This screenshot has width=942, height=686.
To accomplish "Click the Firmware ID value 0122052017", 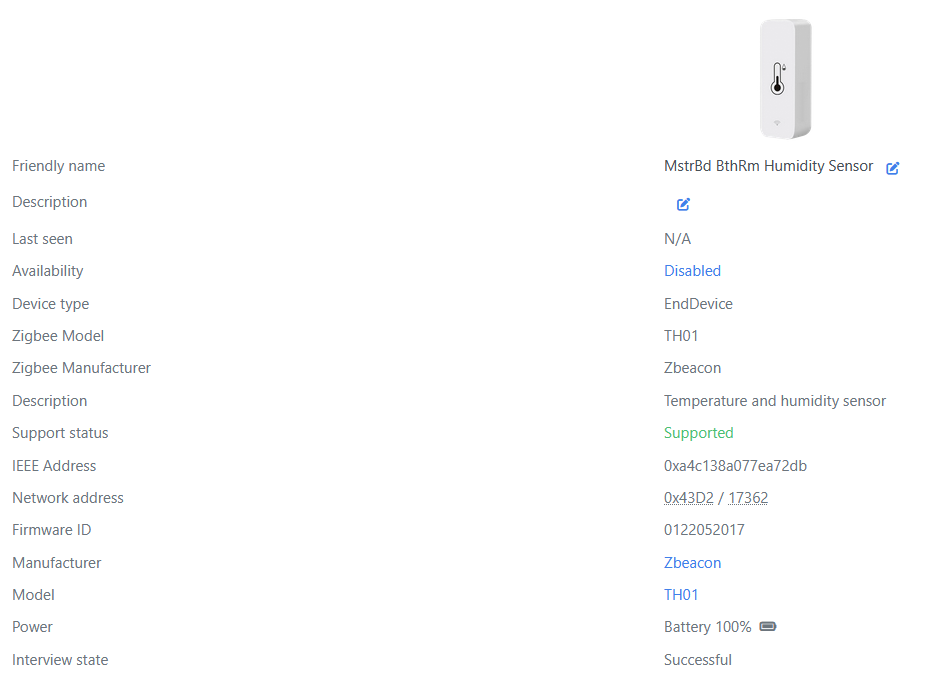I will click(703, 530).
